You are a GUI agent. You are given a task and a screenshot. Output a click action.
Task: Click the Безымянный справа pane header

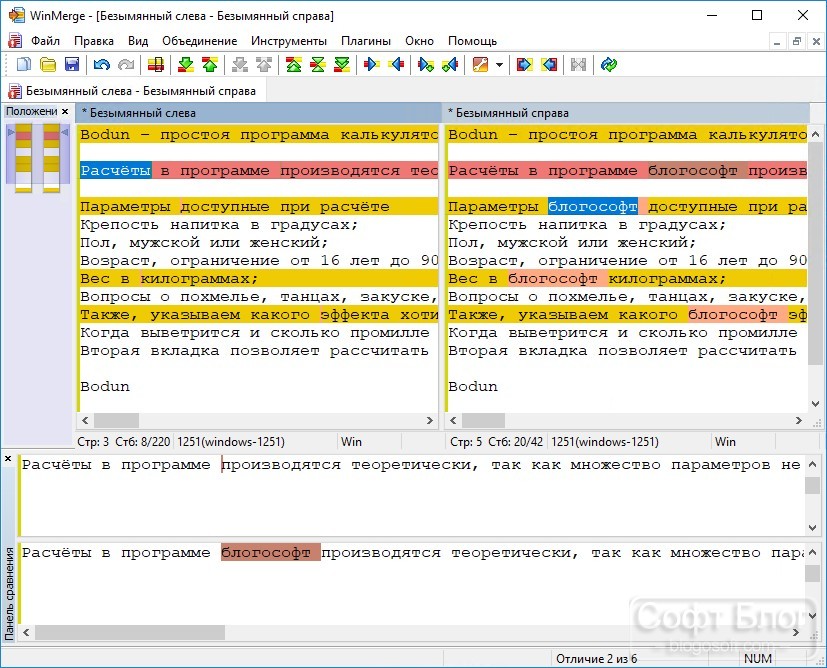click(x=626, y=113)
